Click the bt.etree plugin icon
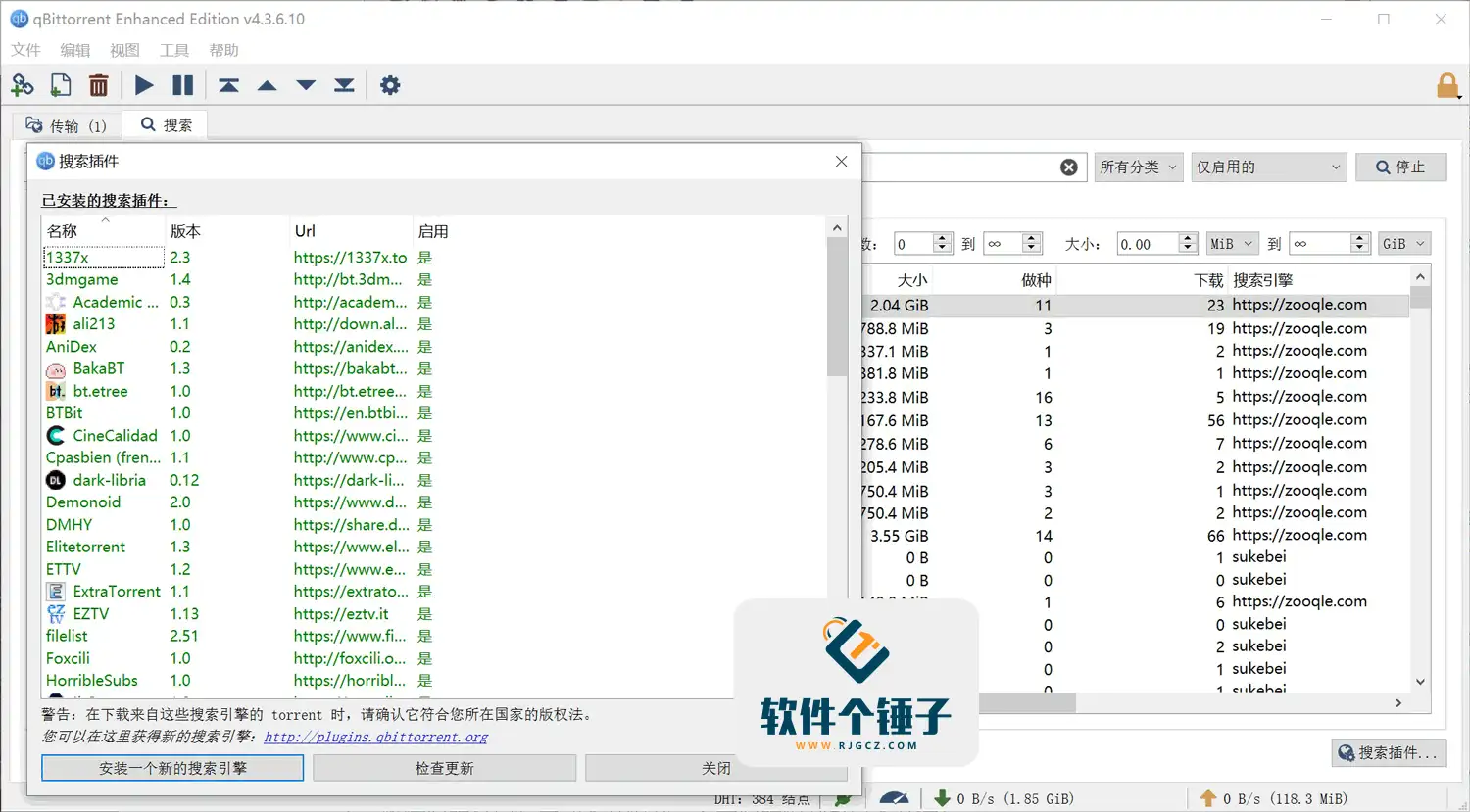1470x812 pixels. click(56, 391)
